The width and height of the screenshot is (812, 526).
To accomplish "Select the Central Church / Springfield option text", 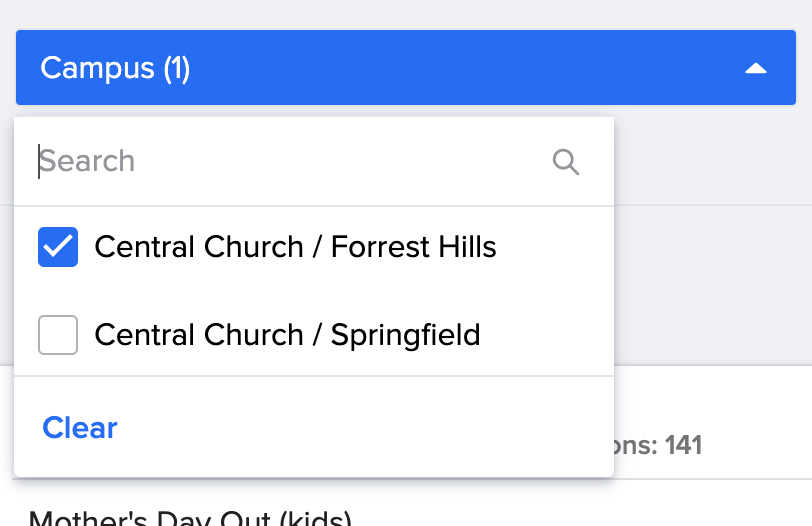I will (x=287, y=334).
